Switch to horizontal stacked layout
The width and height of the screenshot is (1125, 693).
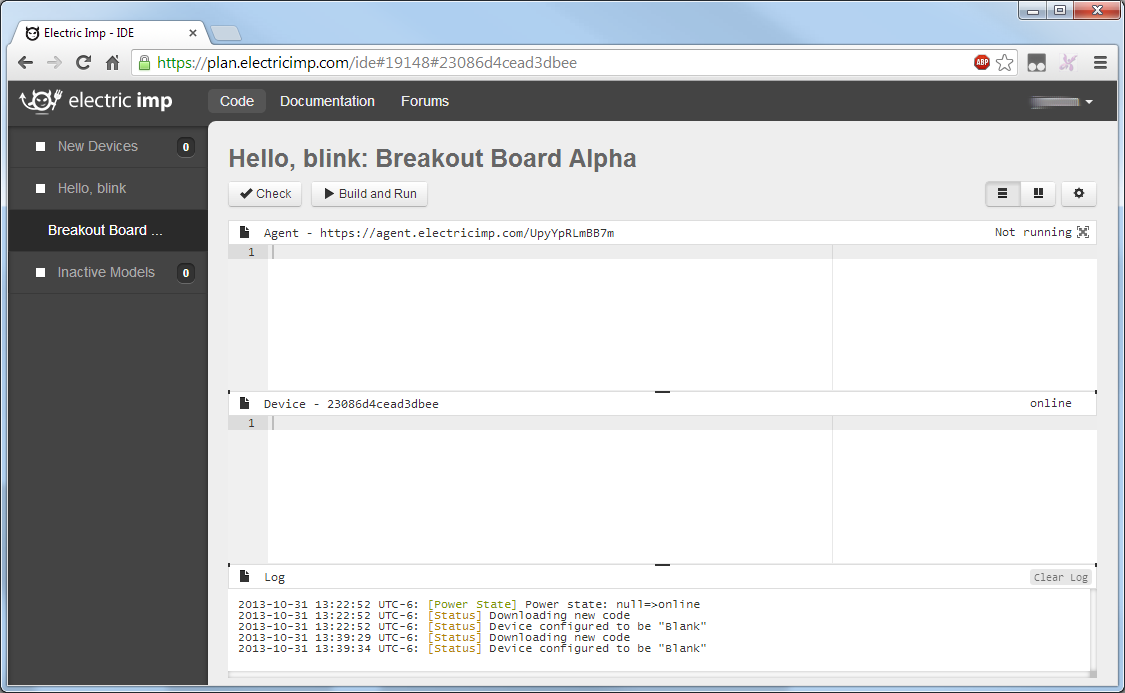pos(1002,194)
